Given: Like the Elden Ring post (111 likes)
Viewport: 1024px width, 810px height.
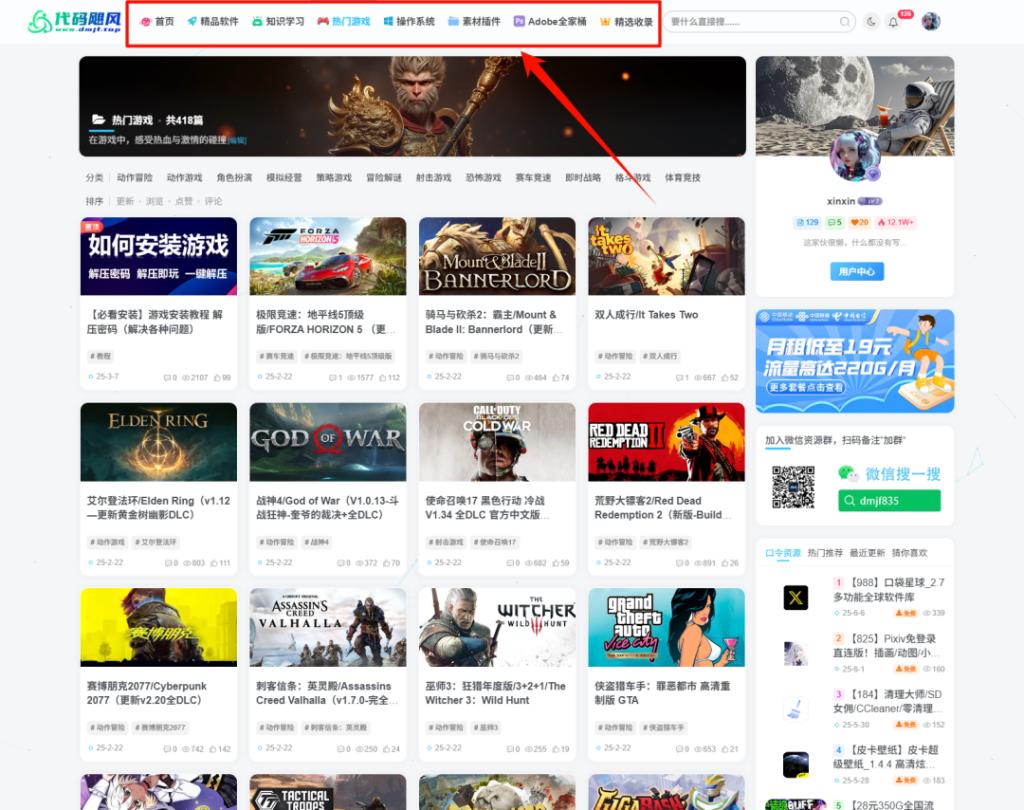Looking at the screenshot, I should pos(220,563).
